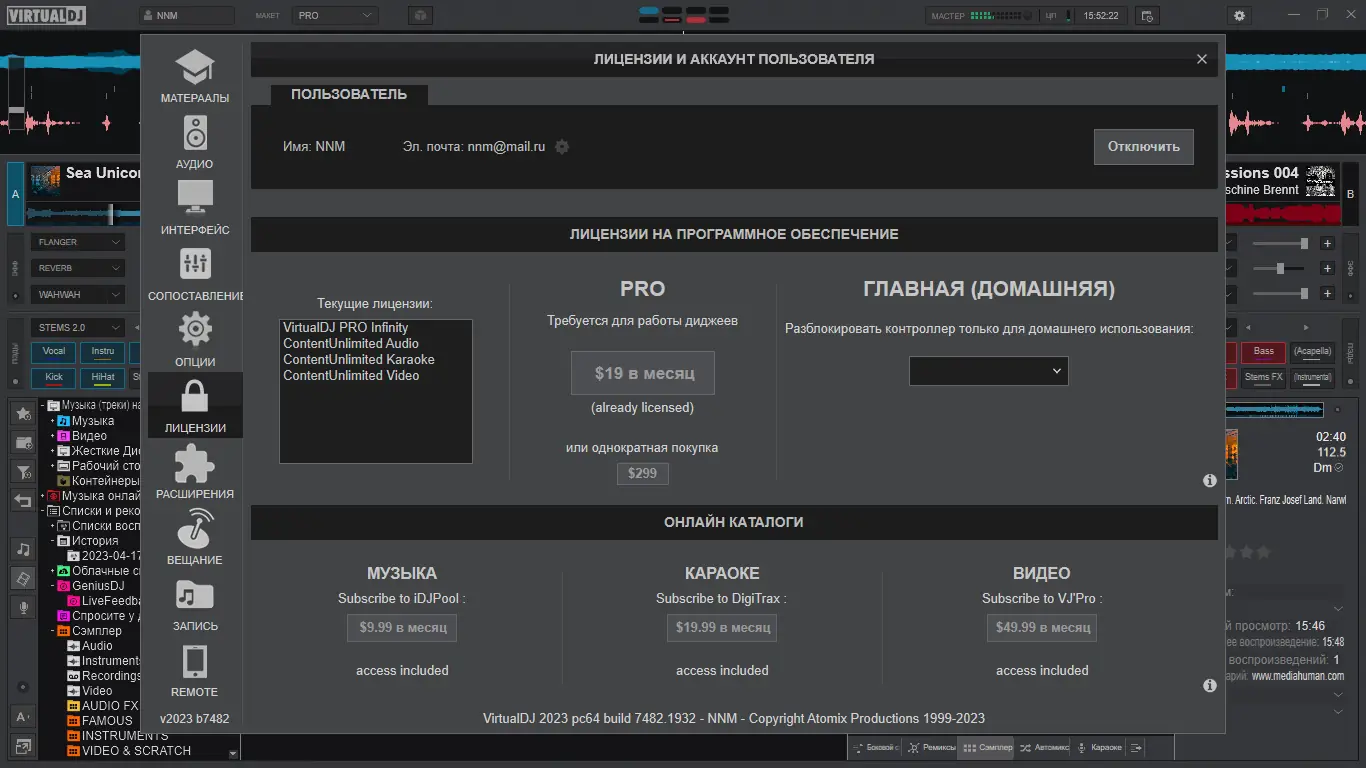This screenshot has height=768, width=1366.
Task: Click the $19 в месяц PRO subscription button
Action: coord(643,373)
